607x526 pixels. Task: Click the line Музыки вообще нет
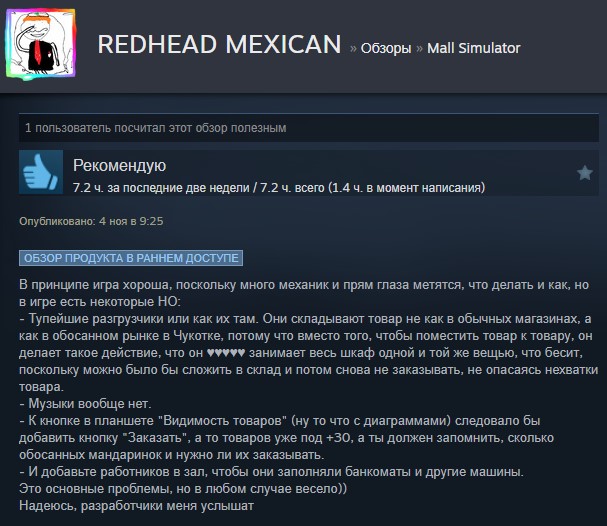coord(85,404)
